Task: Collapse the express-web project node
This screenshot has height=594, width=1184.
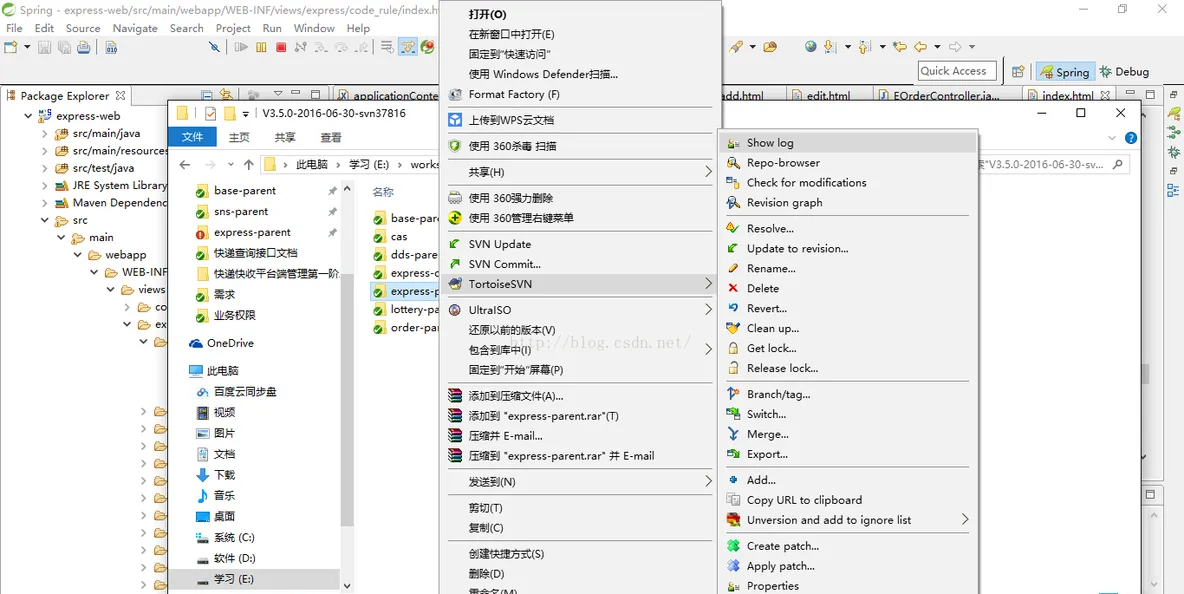Action: (28, 115)
